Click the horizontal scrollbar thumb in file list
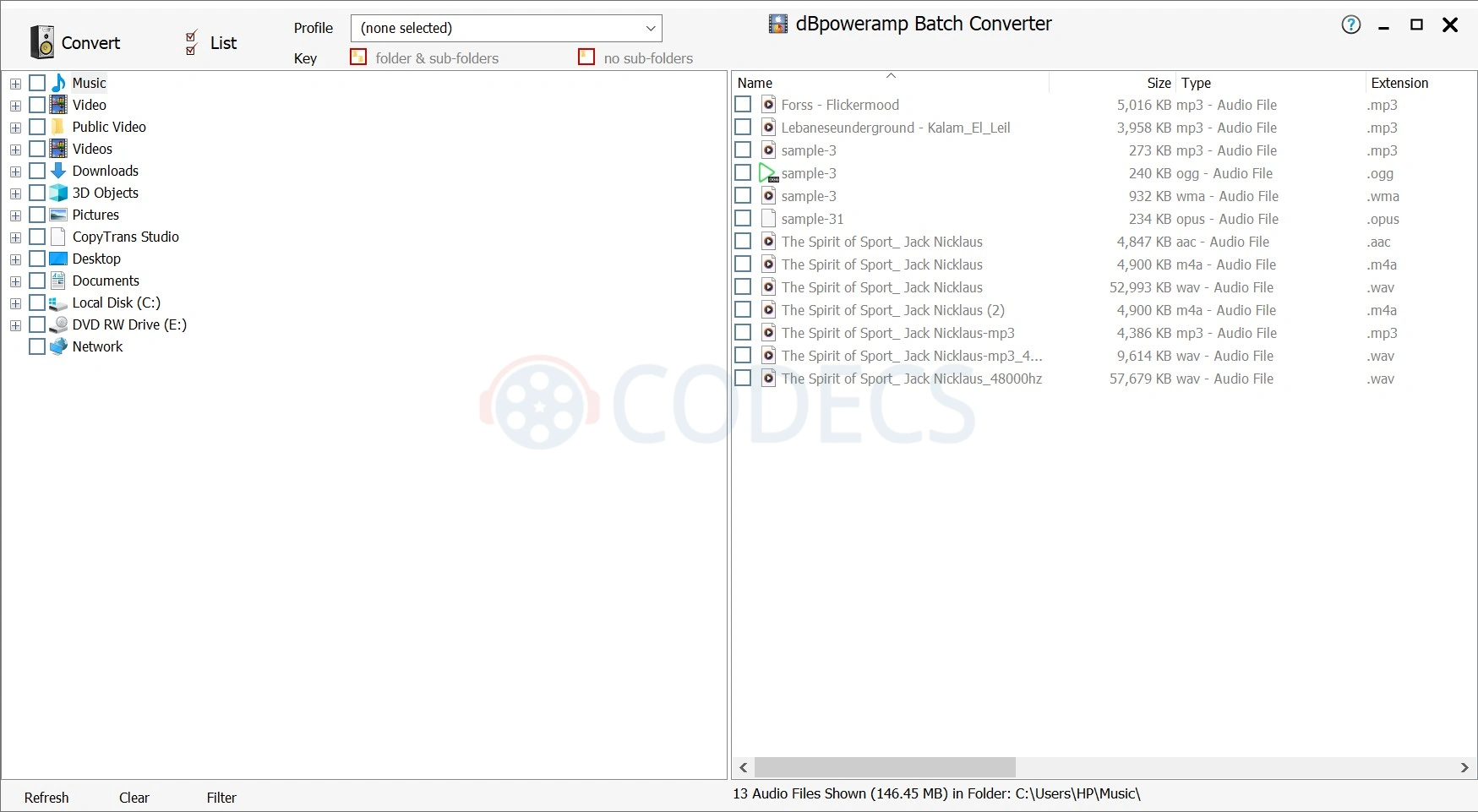1478x812 pixels. click(885, 767)
